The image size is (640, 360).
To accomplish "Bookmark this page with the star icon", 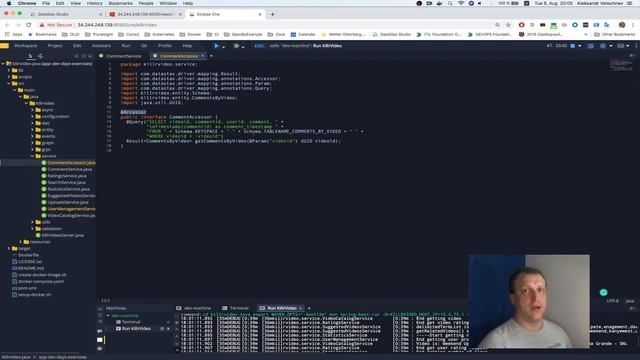I will click(x=508, y=25).
